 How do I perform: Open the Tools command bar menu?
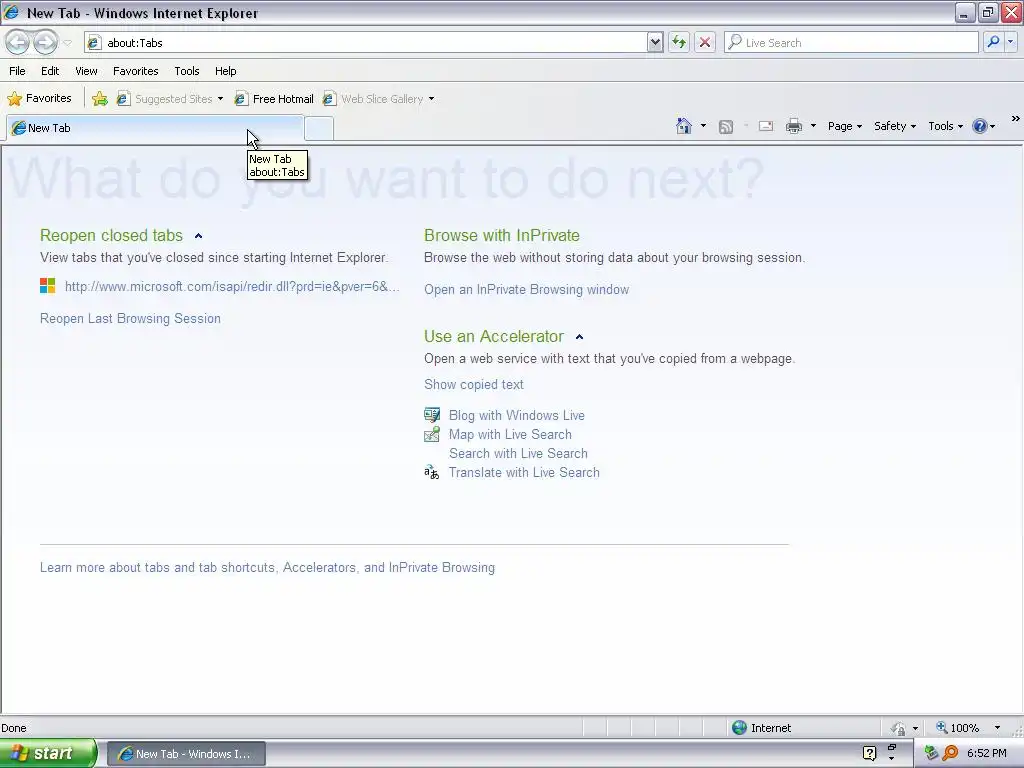coord(946,126)
